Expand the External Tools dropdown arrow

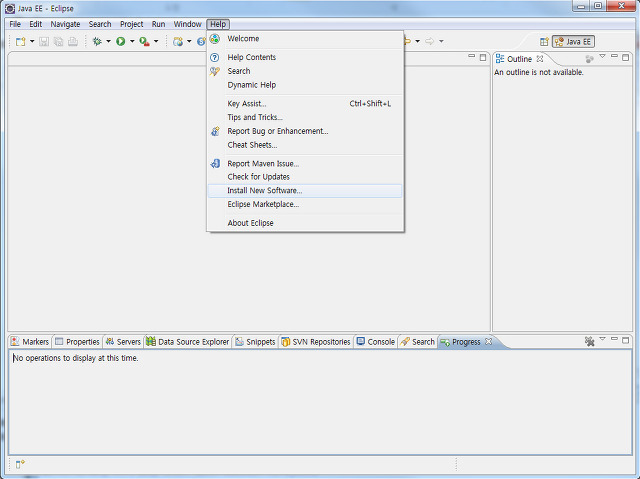coord(156,41)
